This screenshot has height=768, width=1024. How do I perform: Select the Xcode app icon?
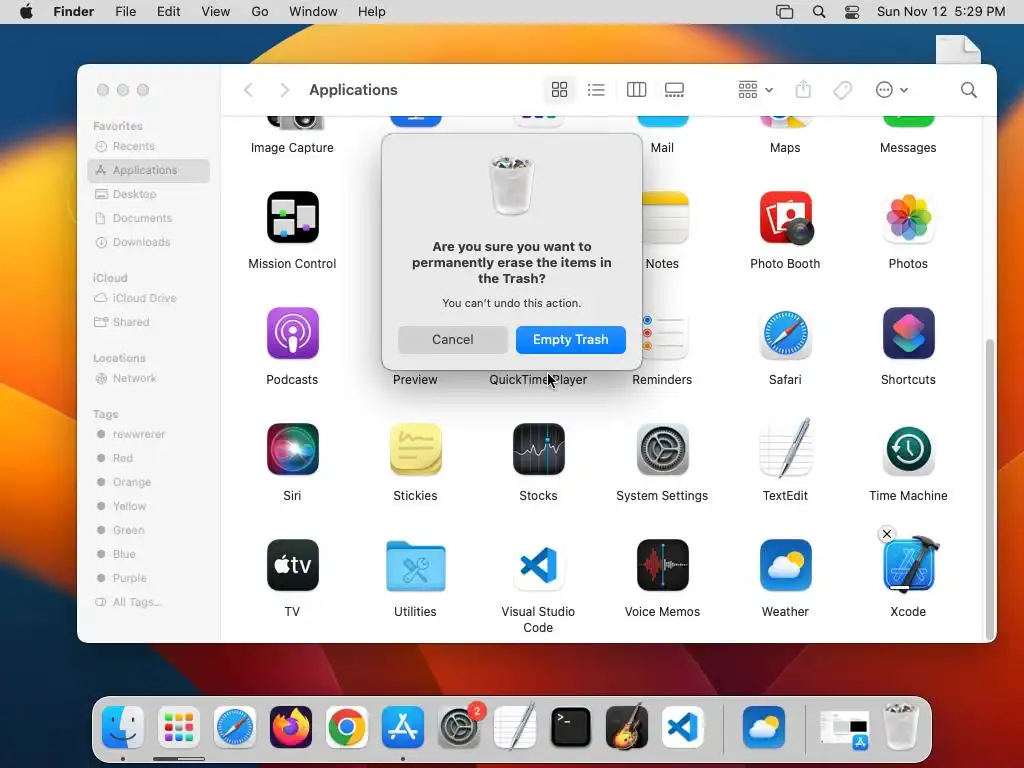910,566
